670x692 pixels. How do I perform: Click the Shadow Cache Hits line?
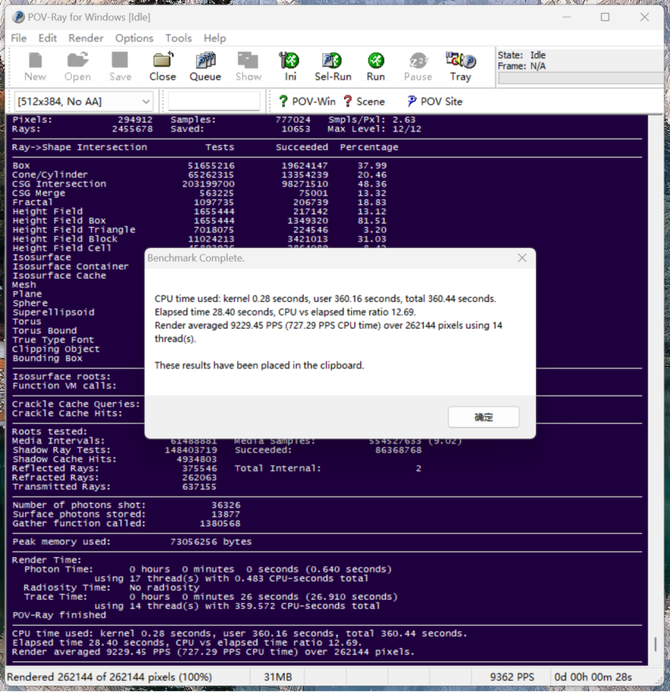pos(114,459)
